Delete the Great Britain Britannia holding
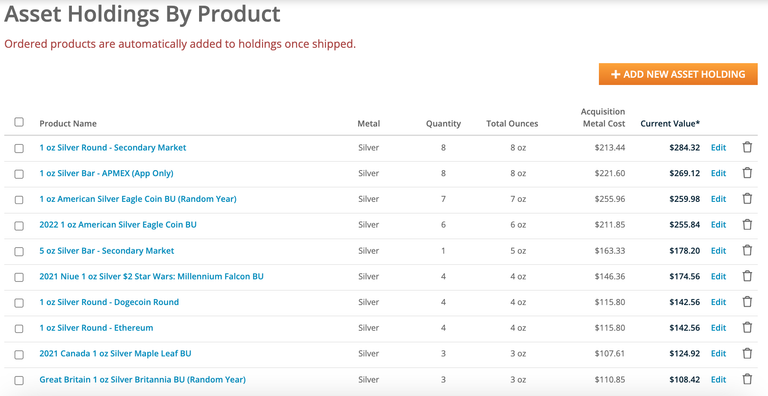 click(x=747, y=379)
